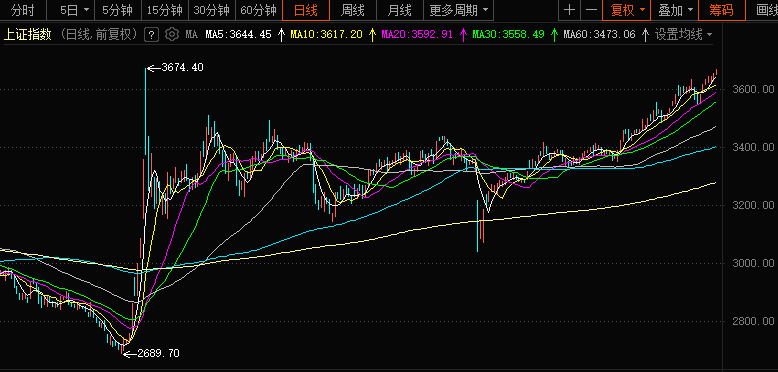Select the 60分钟 period tab

click(x=259, y=10)
